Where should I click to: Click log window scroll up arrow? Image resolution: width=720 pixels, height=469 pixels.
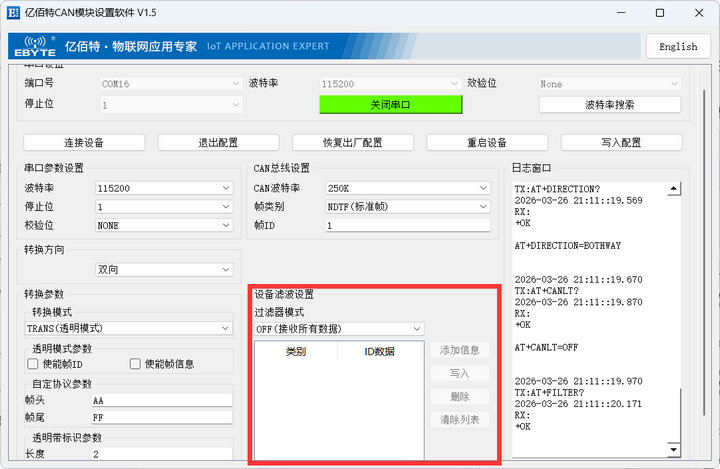[674, 188]
